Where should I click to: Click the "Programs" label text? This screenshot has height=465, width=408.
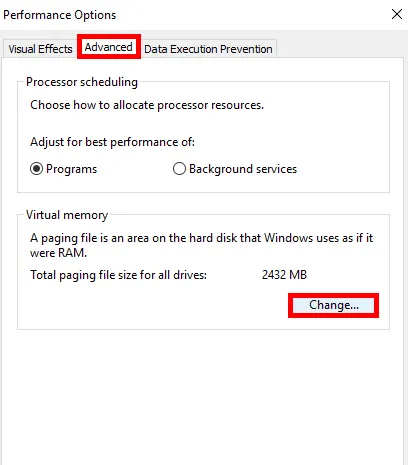(x=71, y=169)
